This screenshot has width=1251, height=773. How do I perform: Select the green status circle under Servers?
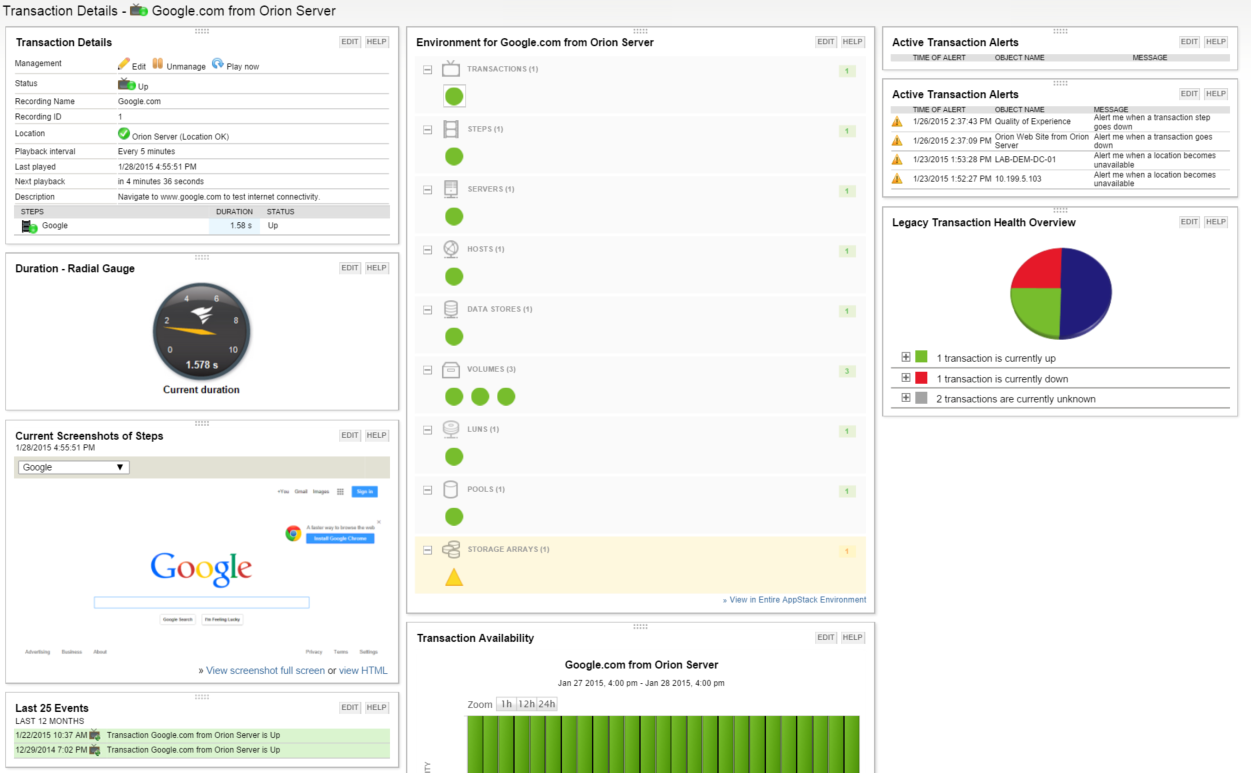click(x=454, y=217)
